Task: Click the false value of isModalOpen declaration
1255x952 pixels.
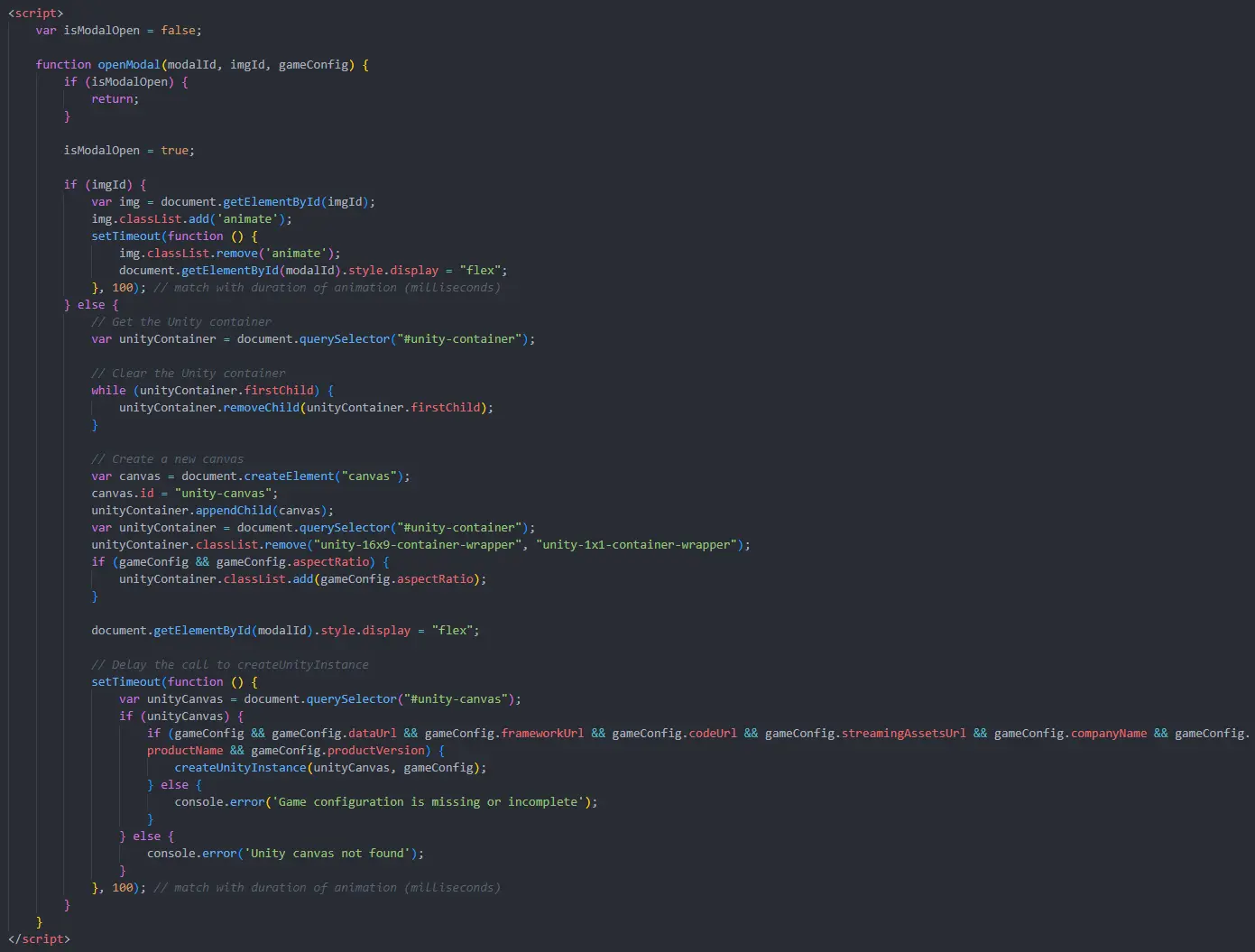Action: point(180,31)
